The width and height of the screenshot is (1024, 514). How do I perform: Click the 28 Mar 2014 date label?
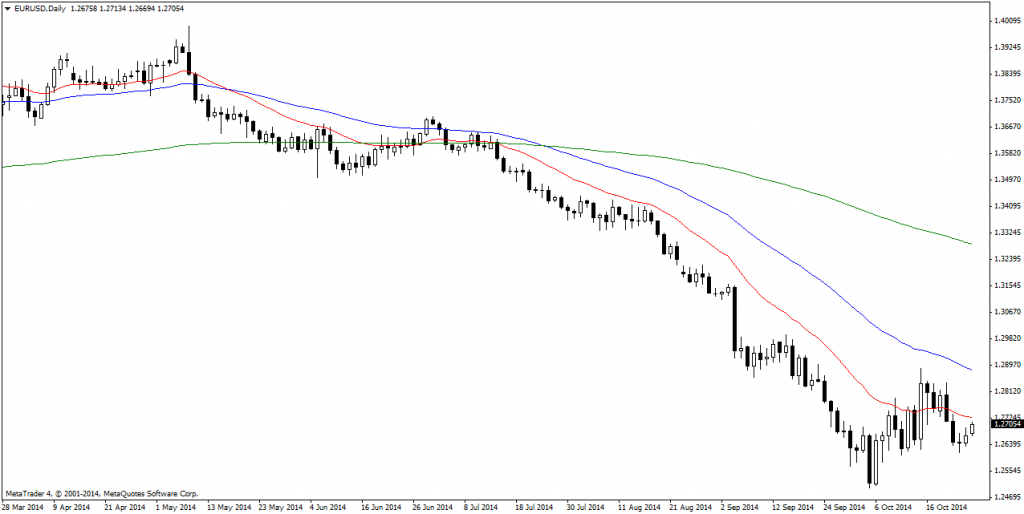(x=24, y=507)
